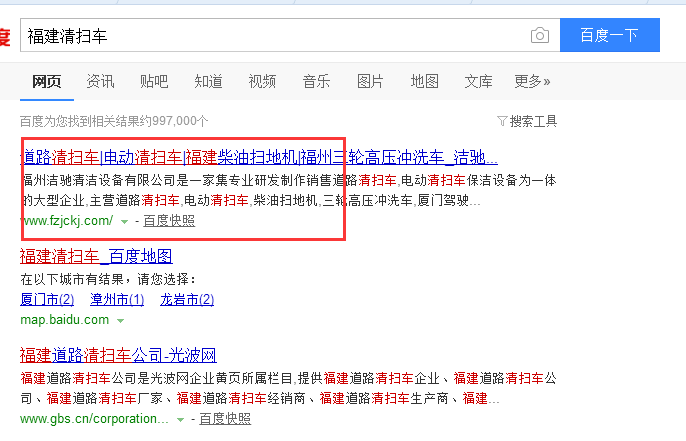Expand arrow next to www.fzjckj.com/
686x441 pixels.
[124, 222]
